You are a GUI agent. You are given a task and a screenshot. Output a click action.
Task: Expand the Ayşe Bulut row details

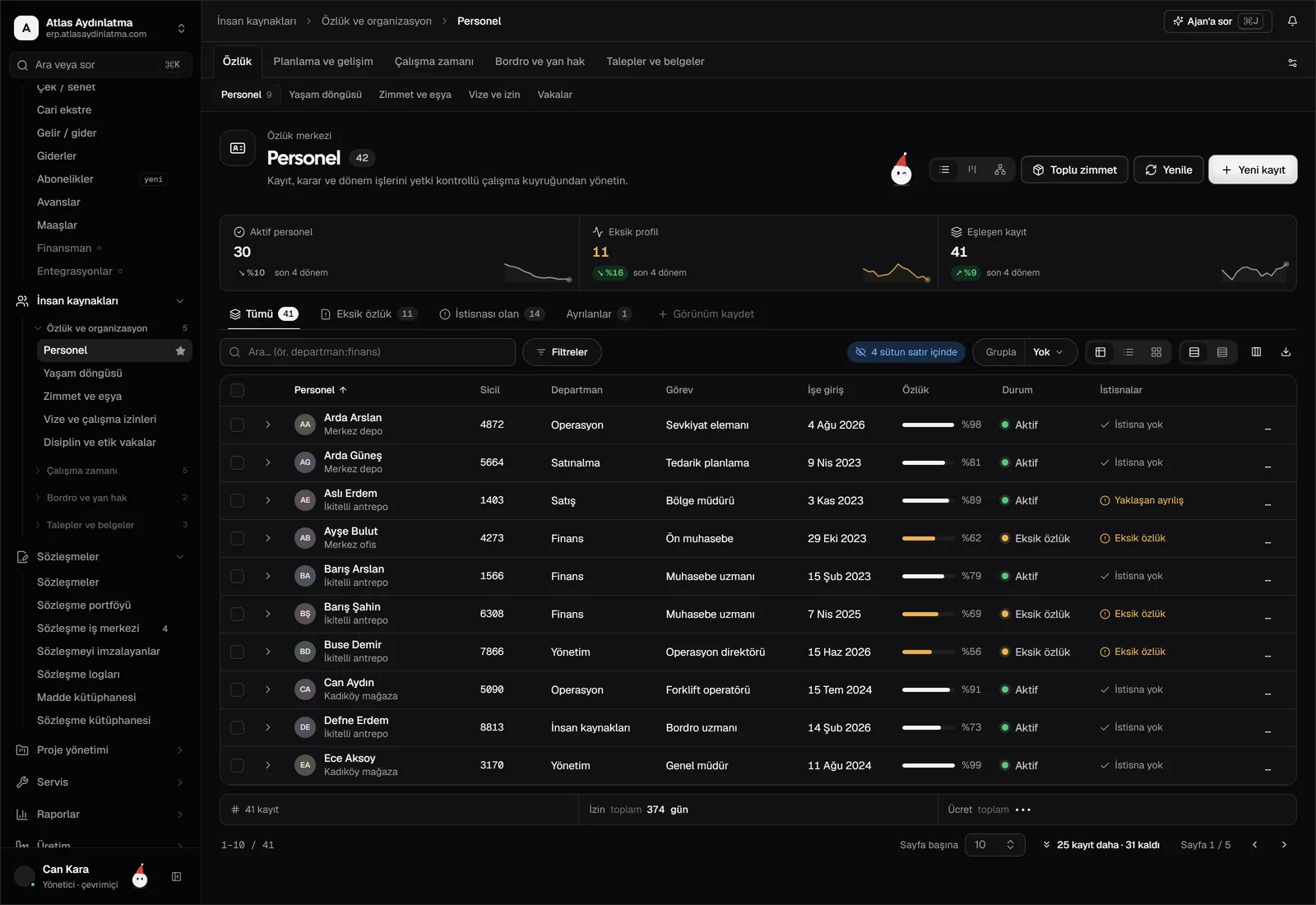click(267, 538)
